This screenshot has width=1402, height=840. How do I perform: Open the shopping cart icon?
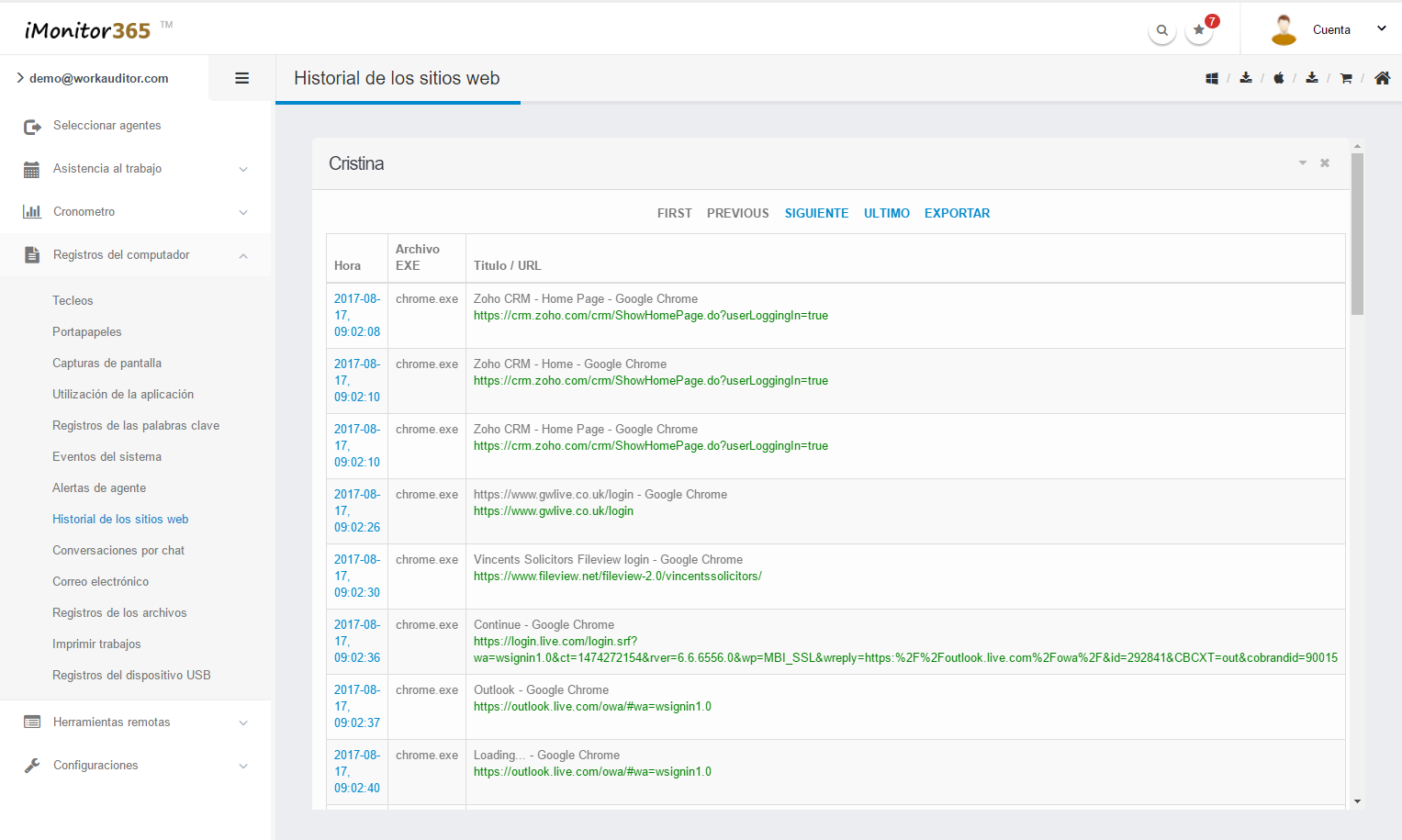click(1346, 79)
